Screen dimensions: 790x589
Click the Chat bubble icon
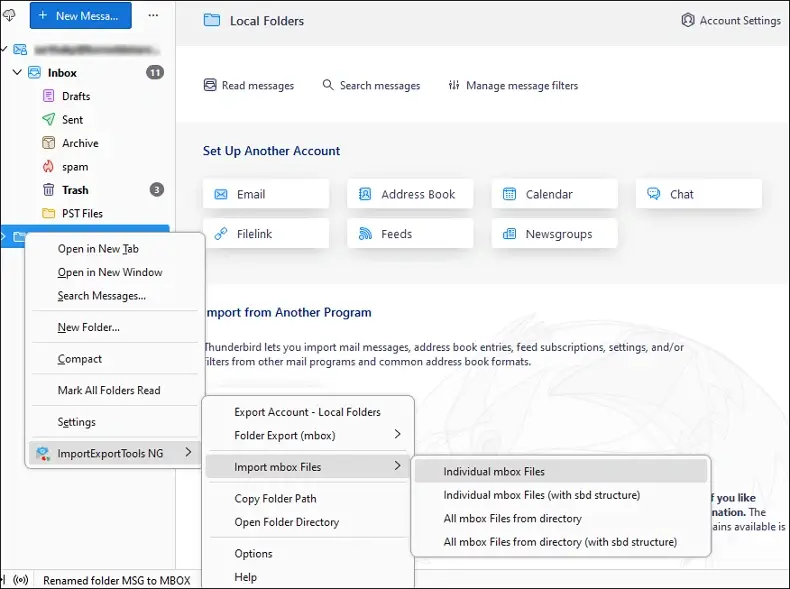pos(653,194)
